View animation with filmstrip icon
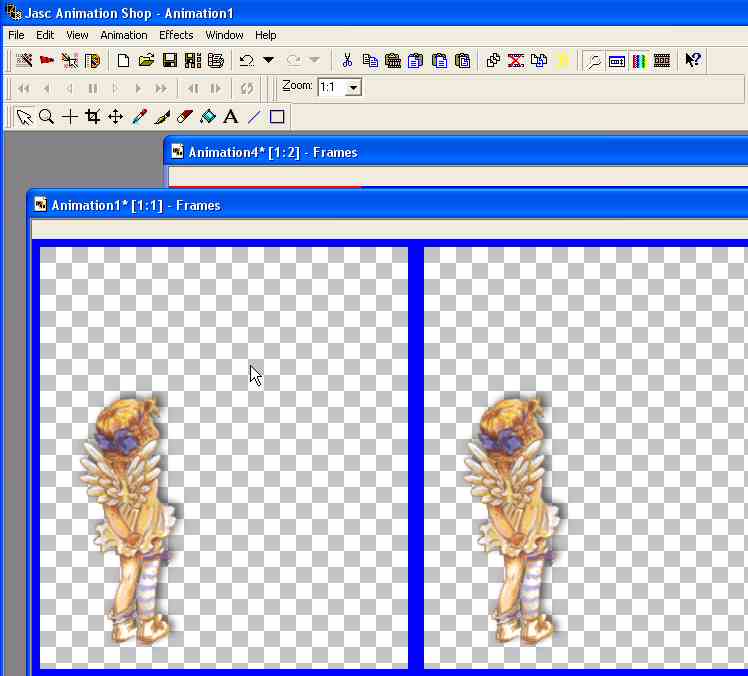The height and width of the screenshot is (676, 748). [662, 61]
